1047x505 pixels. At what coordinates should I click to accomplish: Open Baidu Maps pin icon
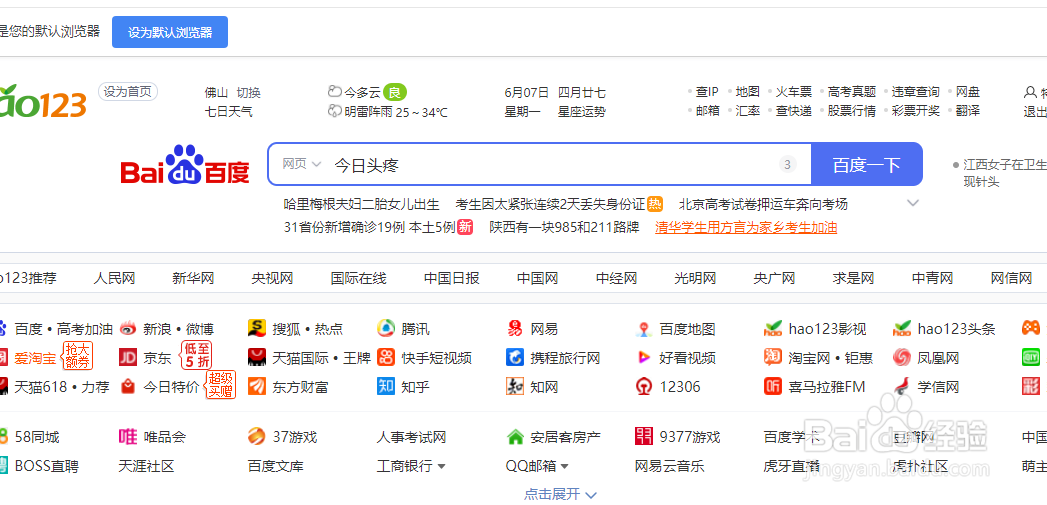(x=644, y=329)
